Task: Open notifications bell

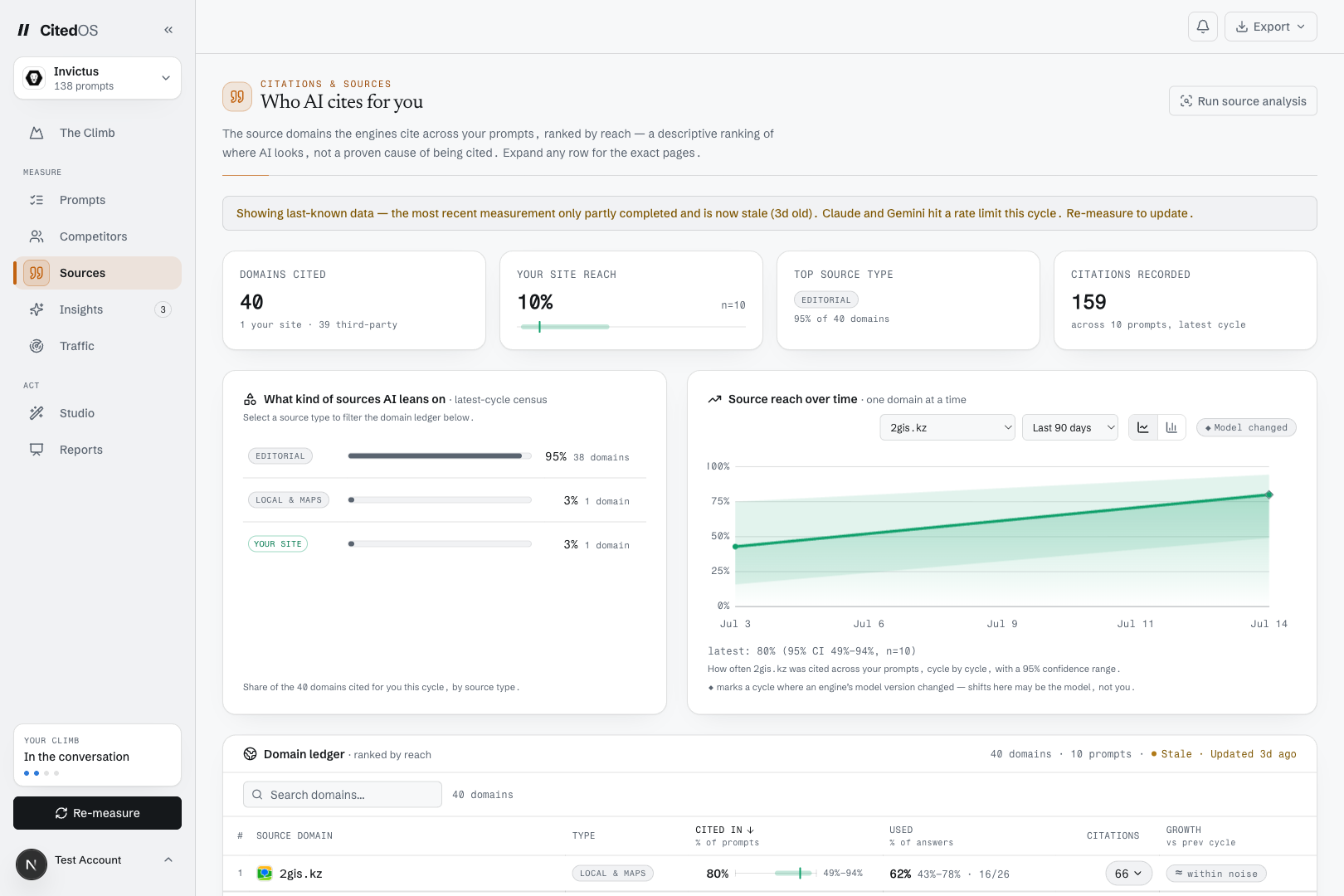Action: point(1203,27)
